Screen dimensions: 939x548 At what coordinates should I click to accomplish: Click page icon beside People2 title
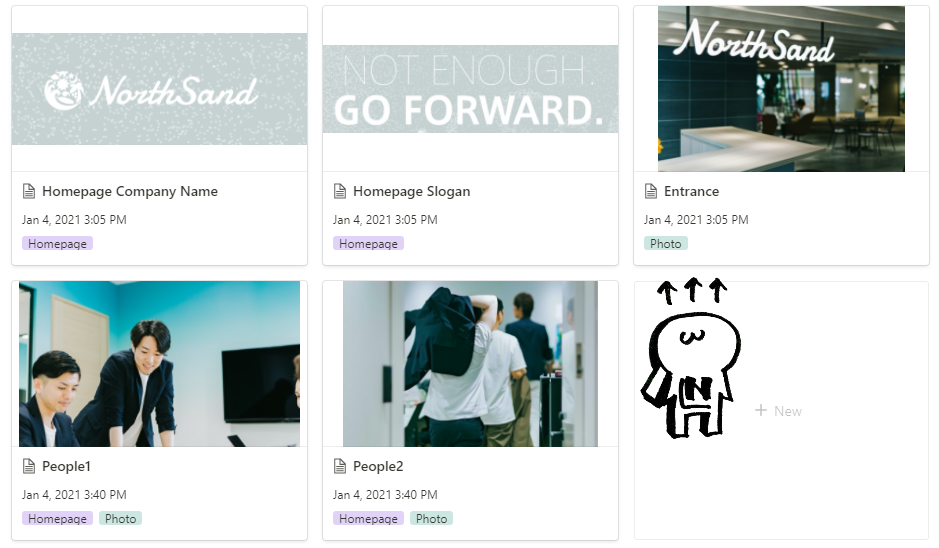(x=340, y=466)
